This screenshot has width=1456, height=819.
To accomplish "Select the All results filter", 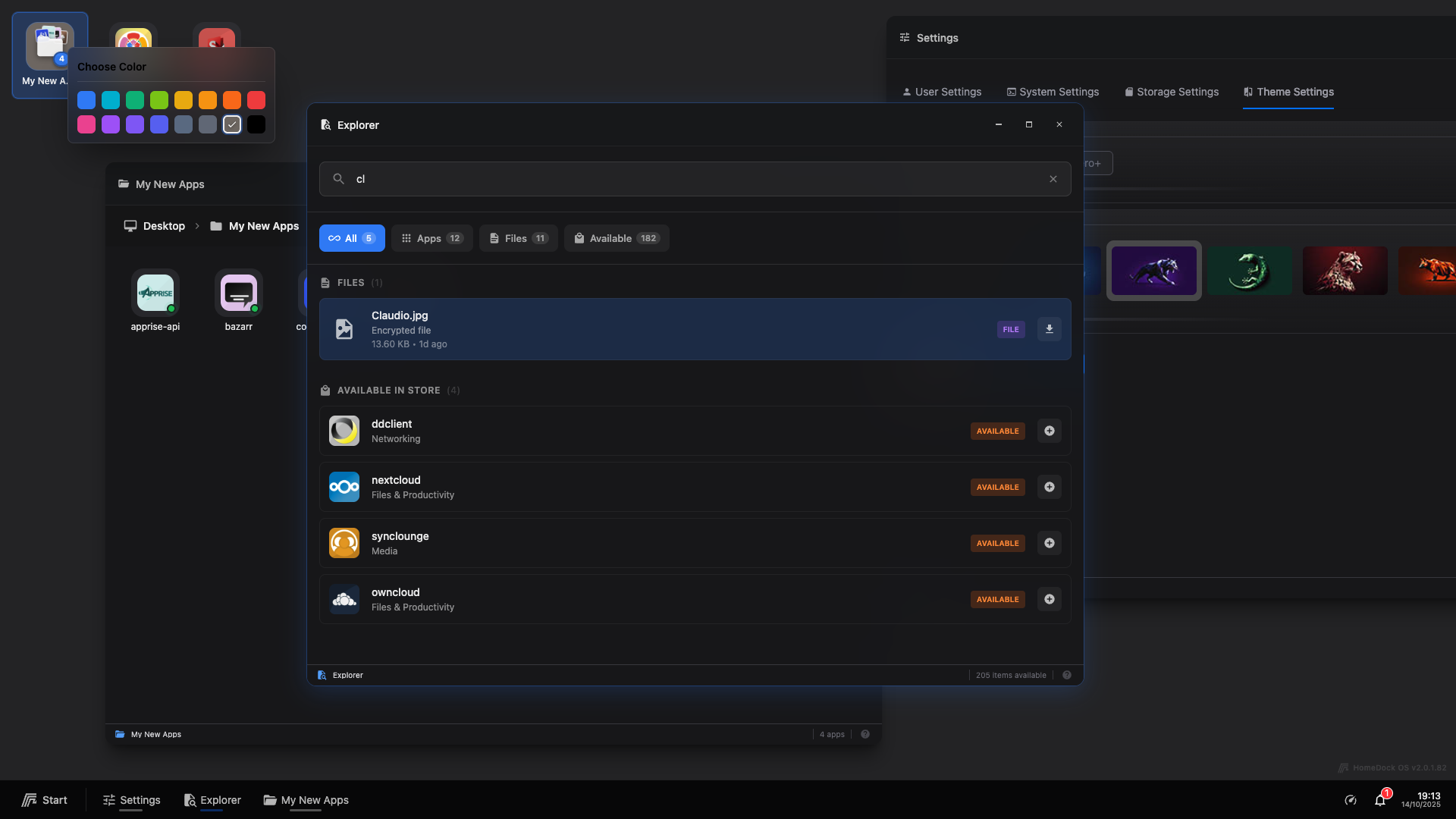I will click(x=352, y=238).
